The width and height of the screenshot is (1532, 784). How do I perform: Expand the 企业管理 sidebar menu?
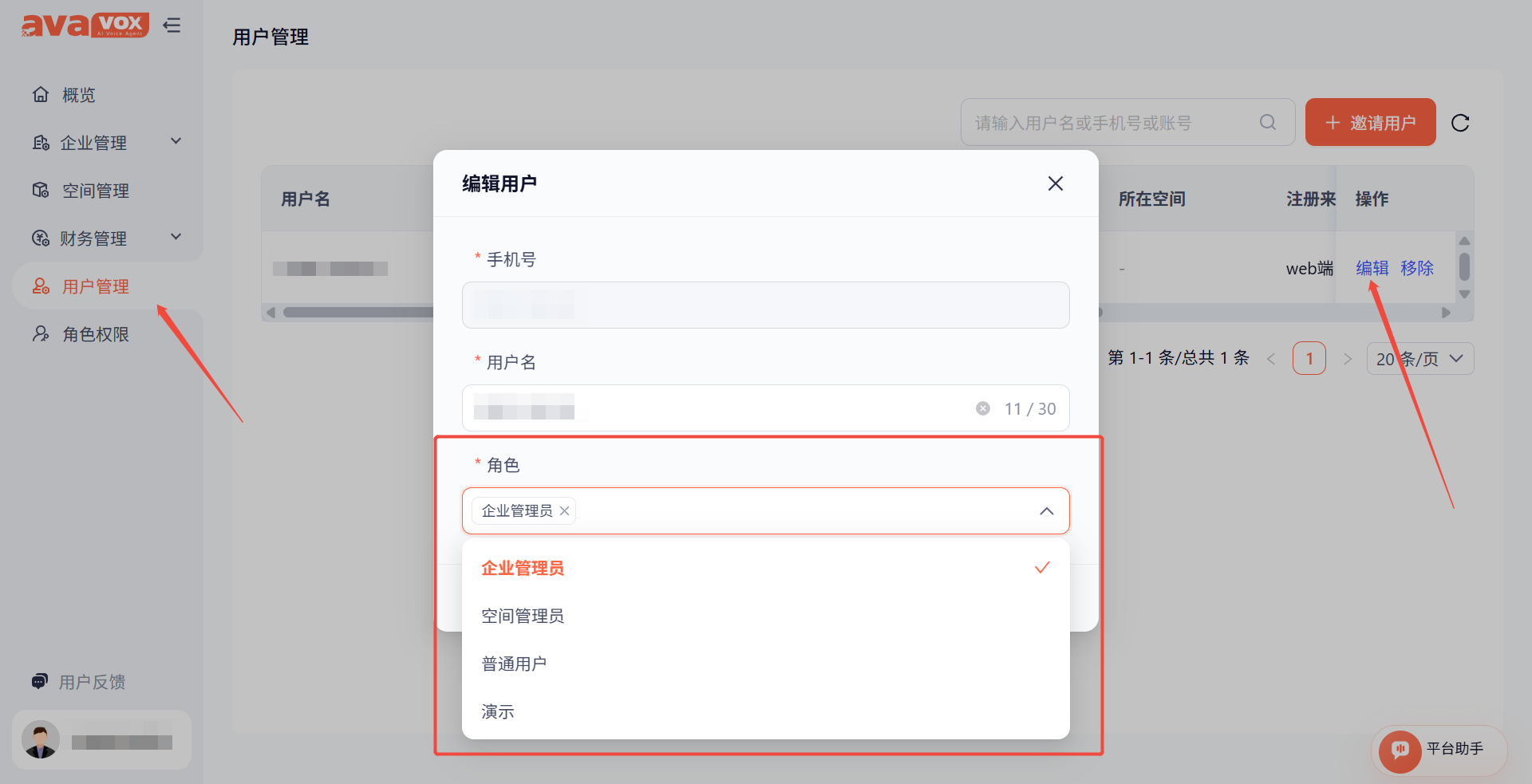pyautogui.click(x=108, y=143)
